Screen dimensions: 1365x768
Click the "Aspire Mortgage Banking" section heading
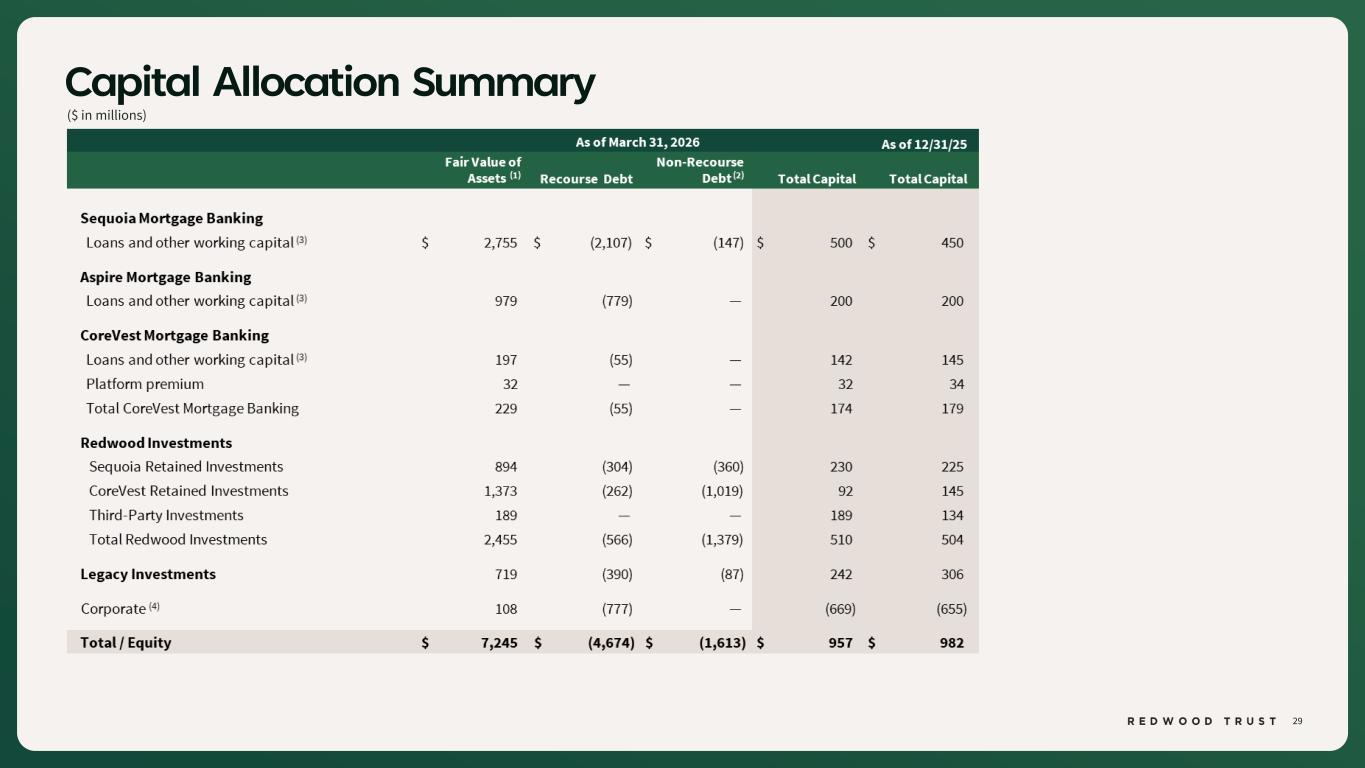tap(166, 277)
